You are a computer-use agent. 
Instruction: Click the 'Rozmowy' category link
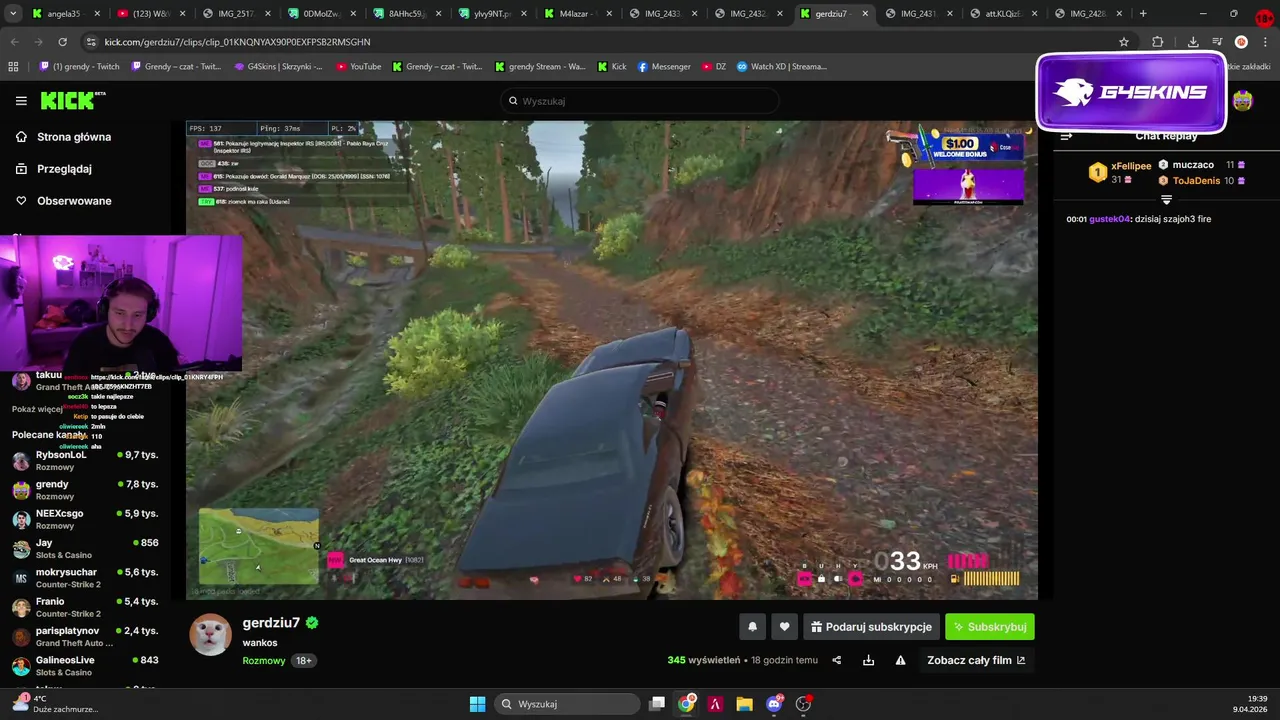point(264,661)
